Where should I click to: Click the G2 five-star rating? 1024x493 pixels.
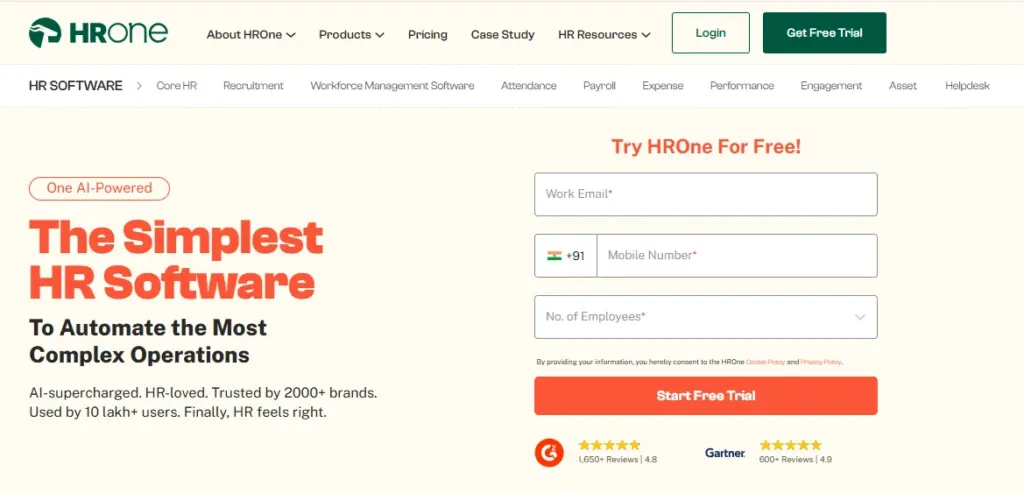[609, 445]
